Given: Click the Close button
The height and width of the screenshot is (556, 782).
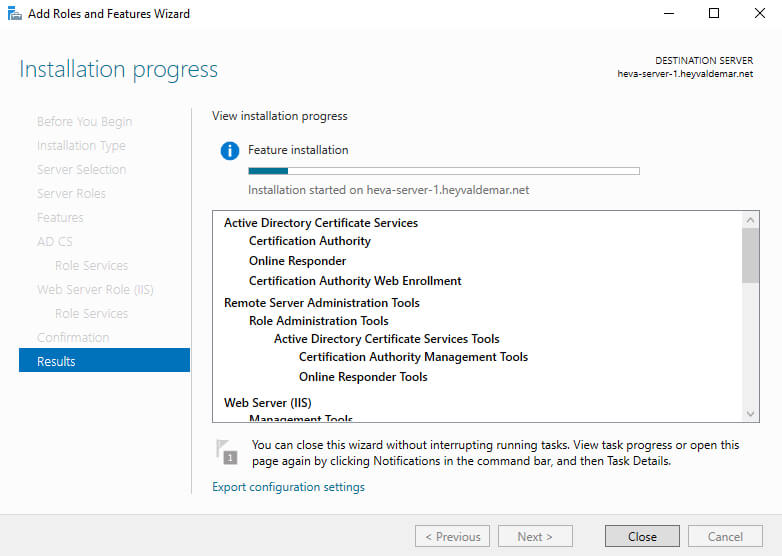Looking at the screenshot, I should pos(642,537).
